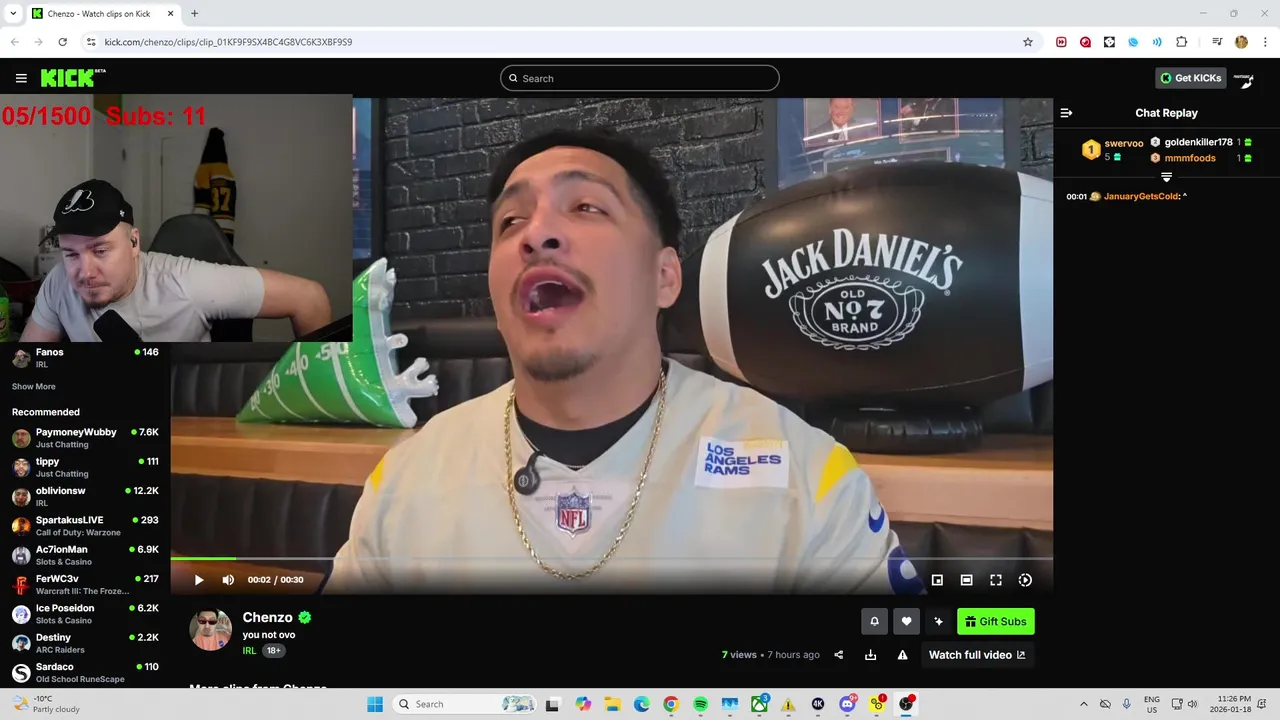Image resolution: width=1280 pixels, height=720 pixels.
Task: Open Sardaco recommended channel
Action: pos(85,673)
